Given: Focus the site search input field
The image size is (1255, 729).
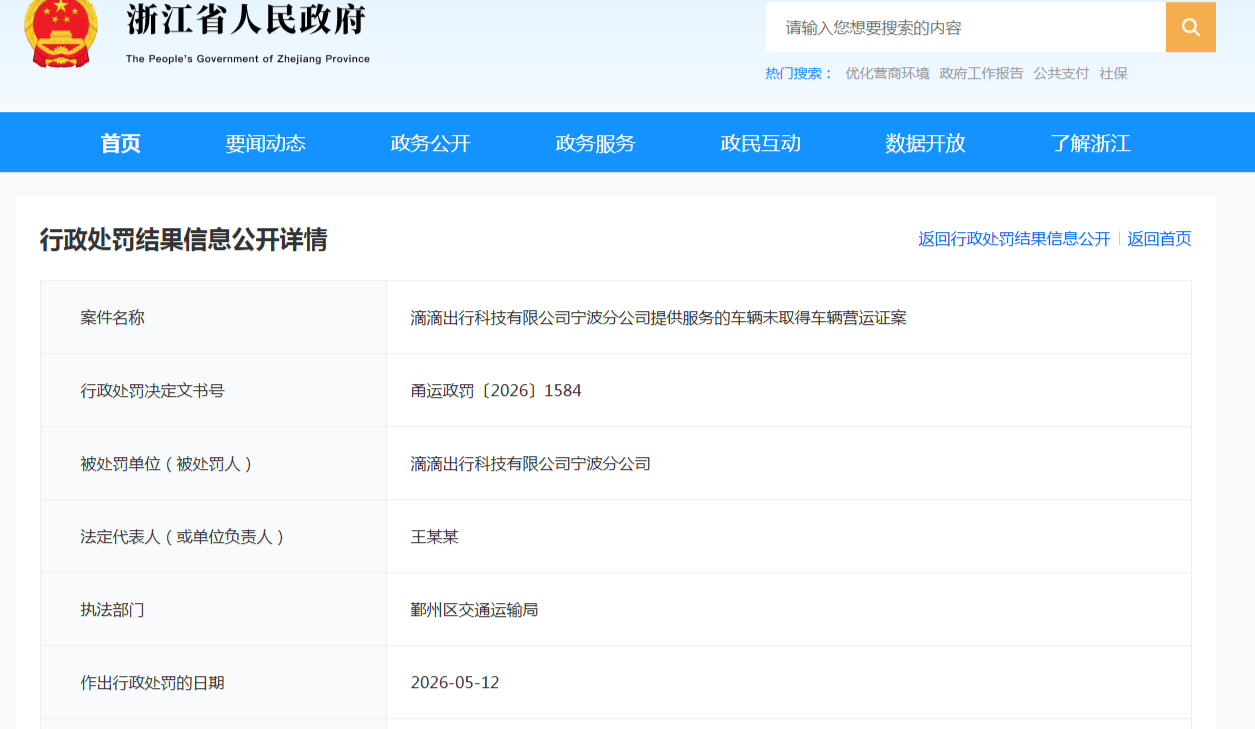Looking at the screenshot, I should tap(966, 27).
